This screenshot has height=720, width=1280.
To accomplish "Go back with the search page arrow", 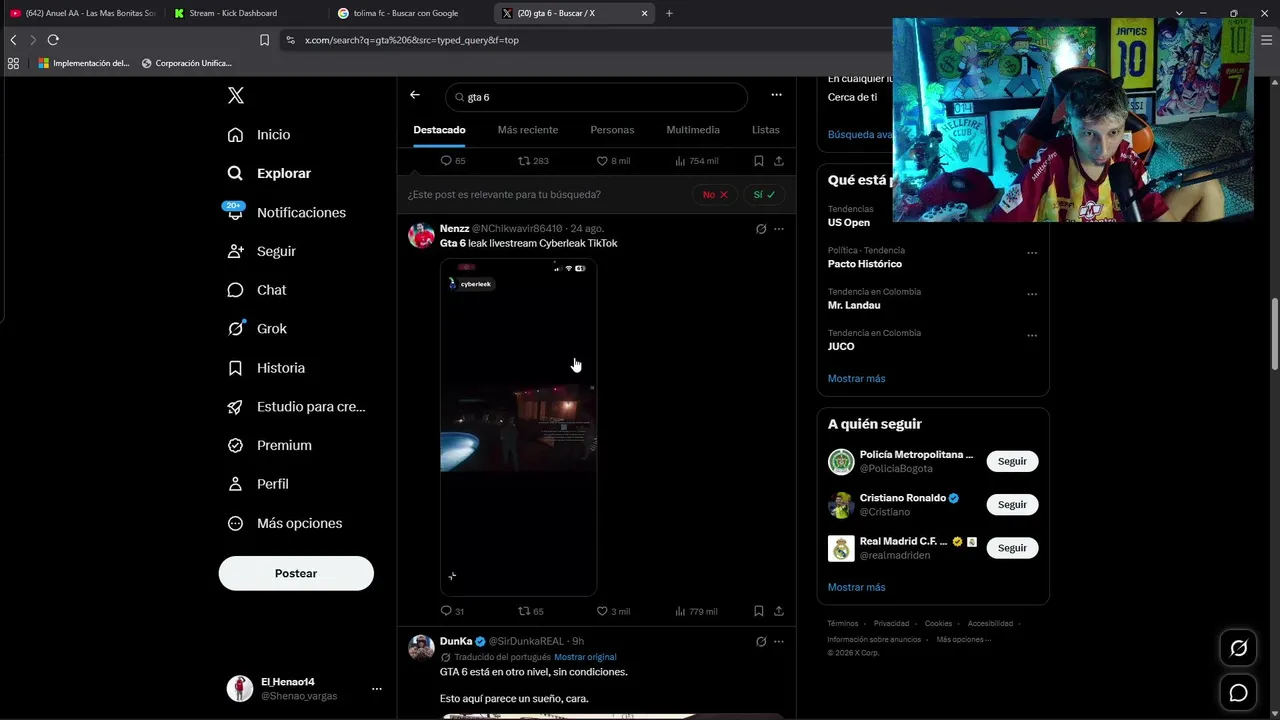I will click(415, 95).
